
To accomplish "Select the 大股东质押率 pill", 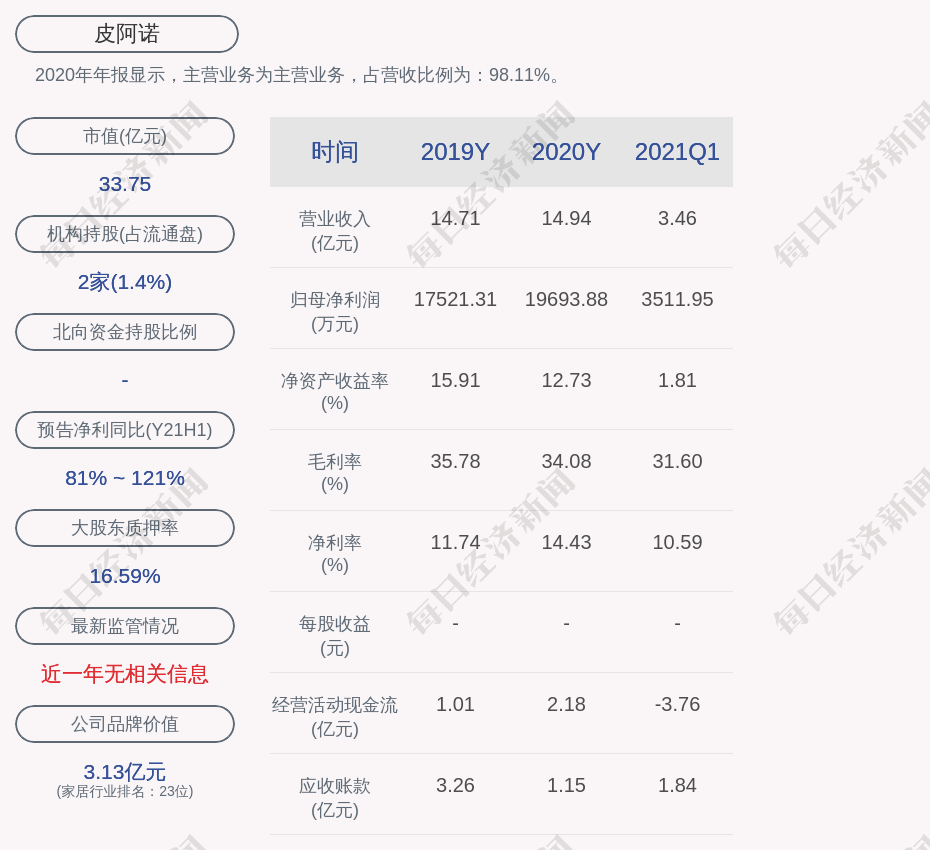I will pyautogui.click(x=125, y=527).
